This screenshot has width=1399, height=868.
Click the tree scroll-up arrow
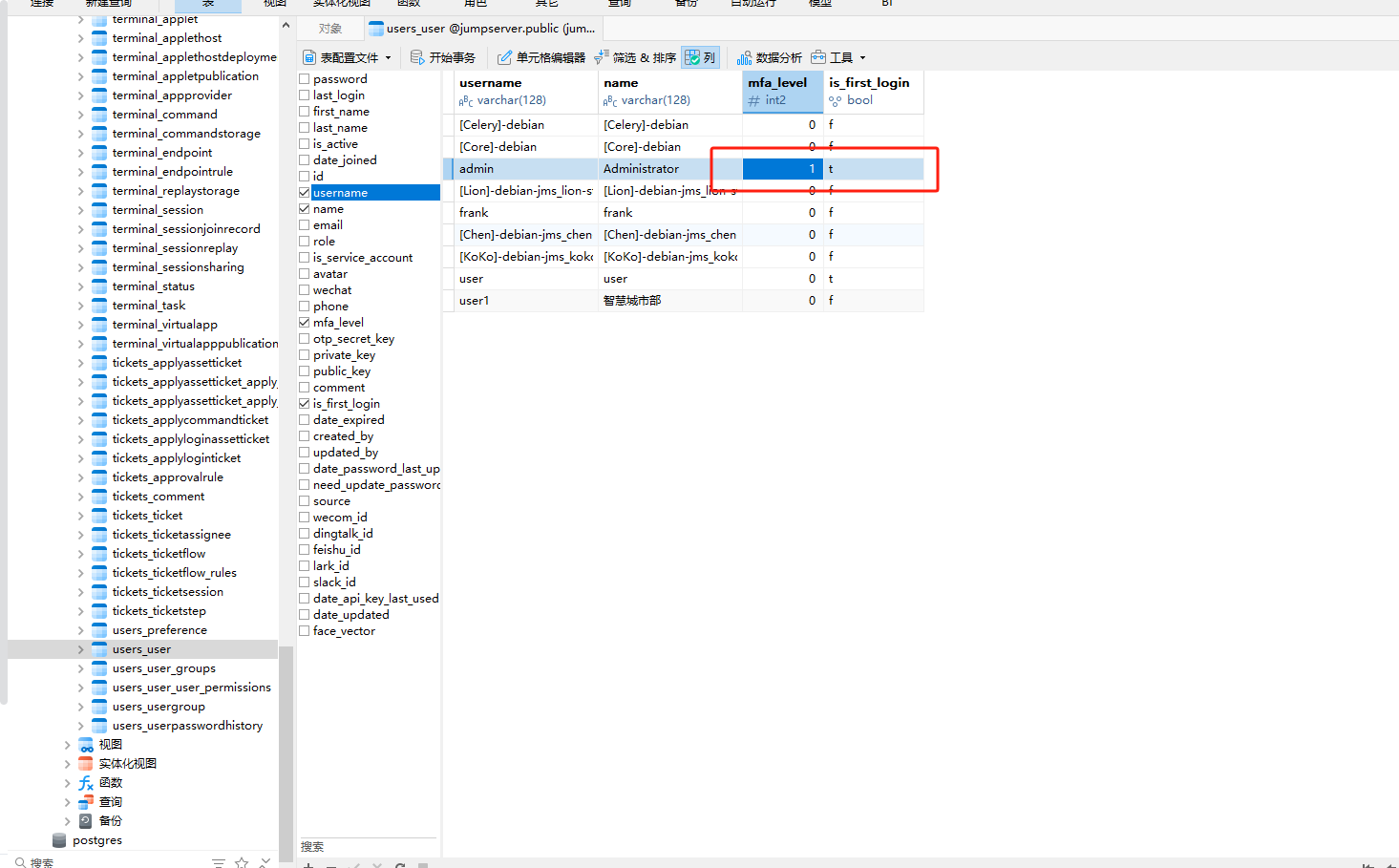coord(286,26)
